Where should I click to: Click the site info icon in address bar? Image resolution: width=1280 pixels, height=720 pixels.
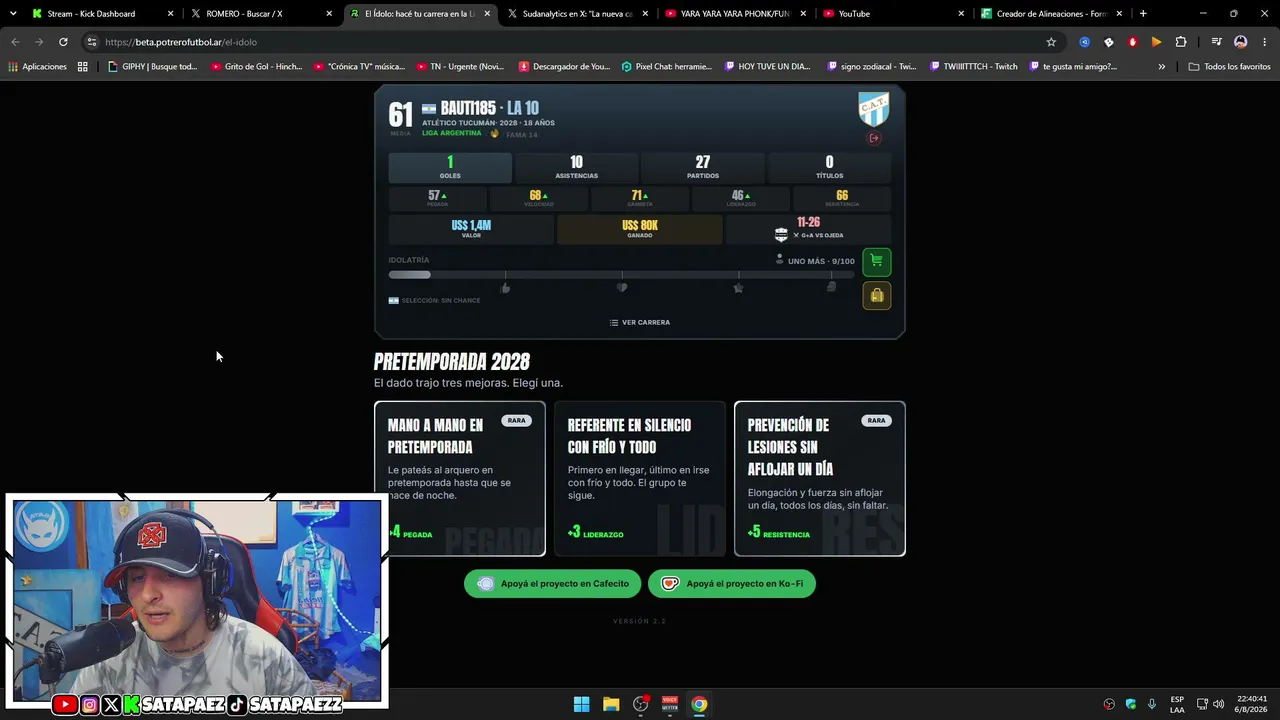92,42
